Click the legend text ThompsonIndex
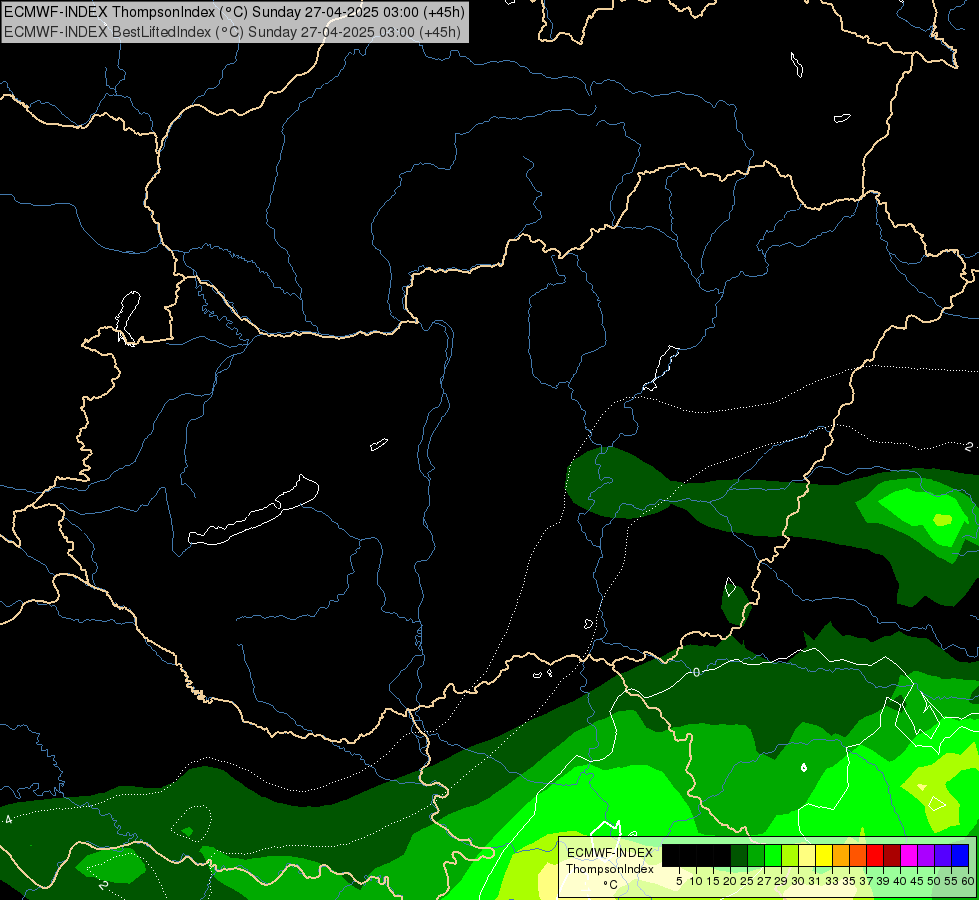This screenshot has height=900, width=979. (609, 869)
